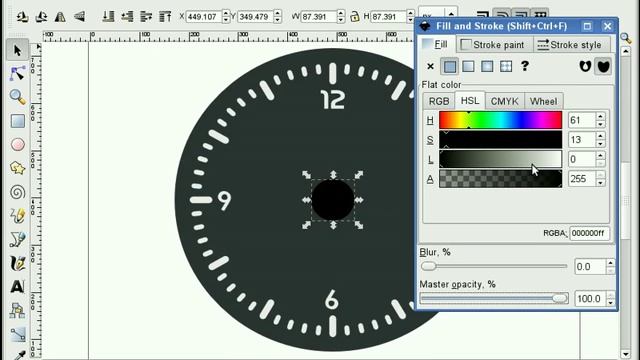This screenshot has height=360, width=640.
Task: Click the H height input field
Action: pos(388,17)
